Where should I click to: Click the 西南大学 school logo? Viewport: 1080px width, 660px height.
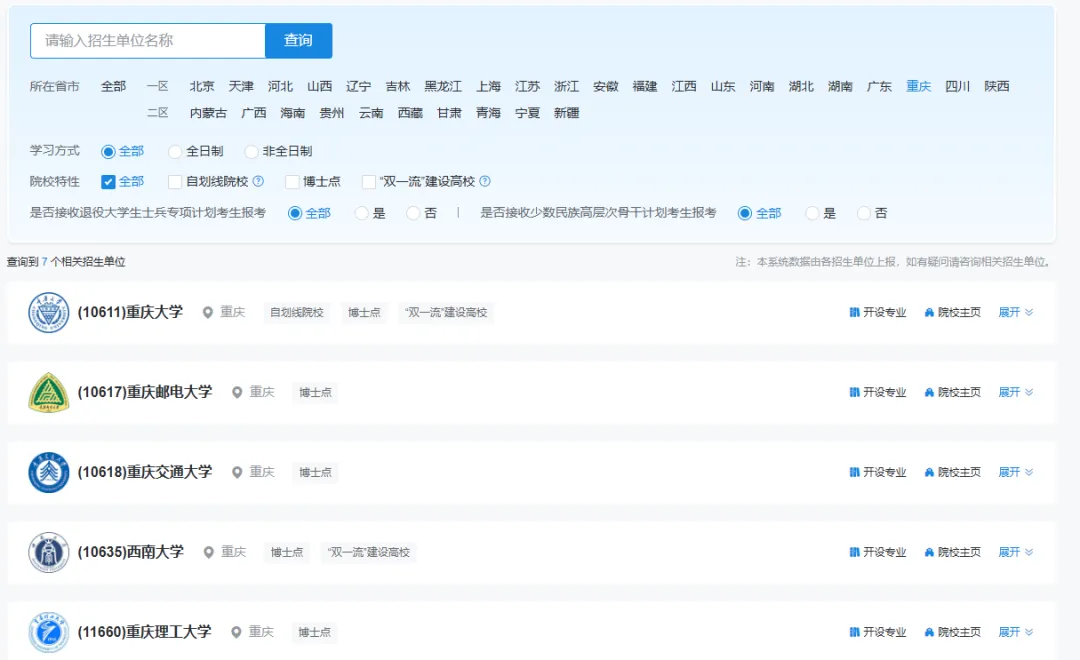click(x=48, y=552)
